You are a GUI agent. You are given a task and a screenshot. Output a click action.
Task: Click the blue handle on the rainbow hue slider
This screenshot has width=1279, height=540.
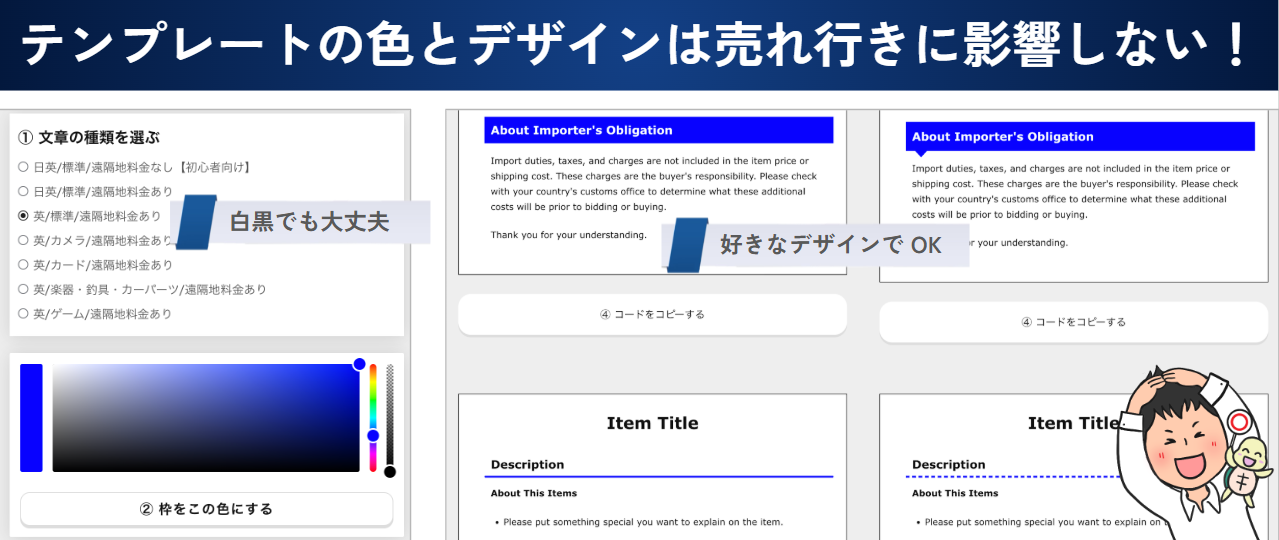point(373,436)
